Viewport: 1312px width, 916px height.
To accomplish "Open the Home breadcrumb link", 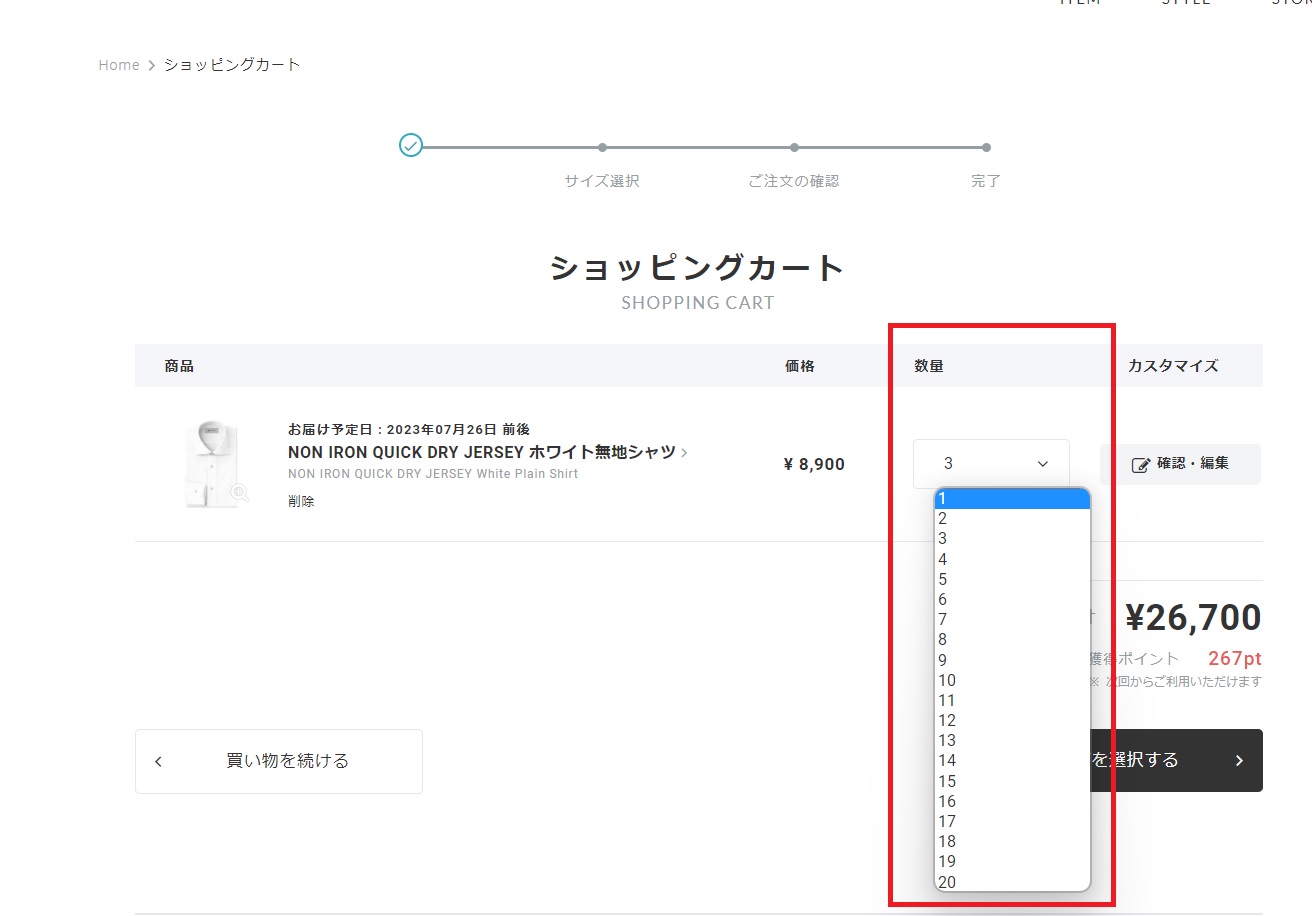I will [x=119, y=65].
